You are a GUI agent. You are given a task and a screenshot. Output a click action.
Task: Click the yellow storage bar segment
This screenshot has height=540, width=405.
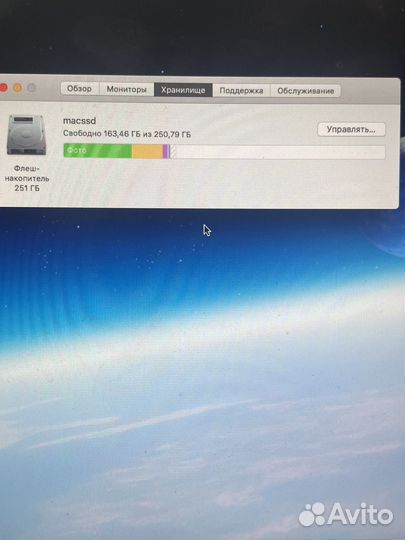tap(147, 152)
